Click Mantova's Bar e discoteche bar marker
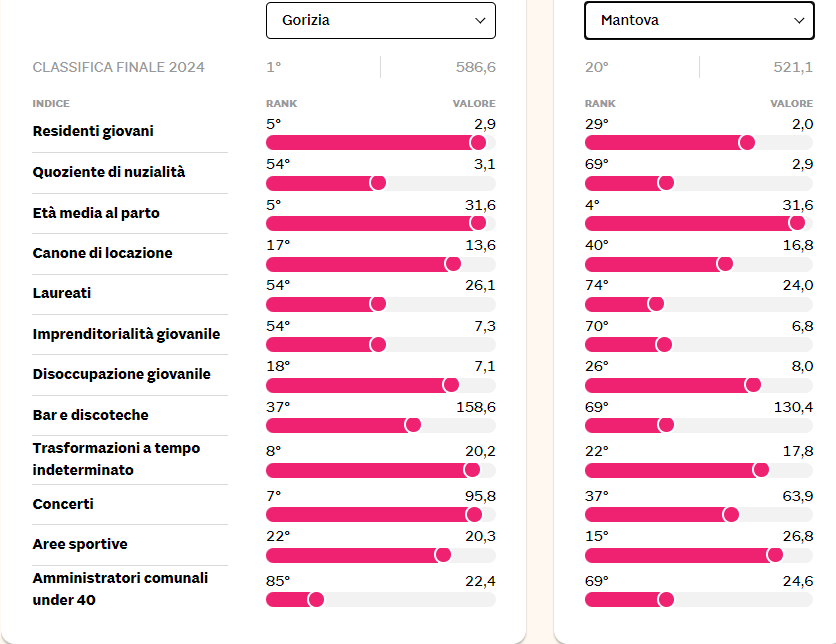This screenshot has height=644, width=836. pos(665,425)
